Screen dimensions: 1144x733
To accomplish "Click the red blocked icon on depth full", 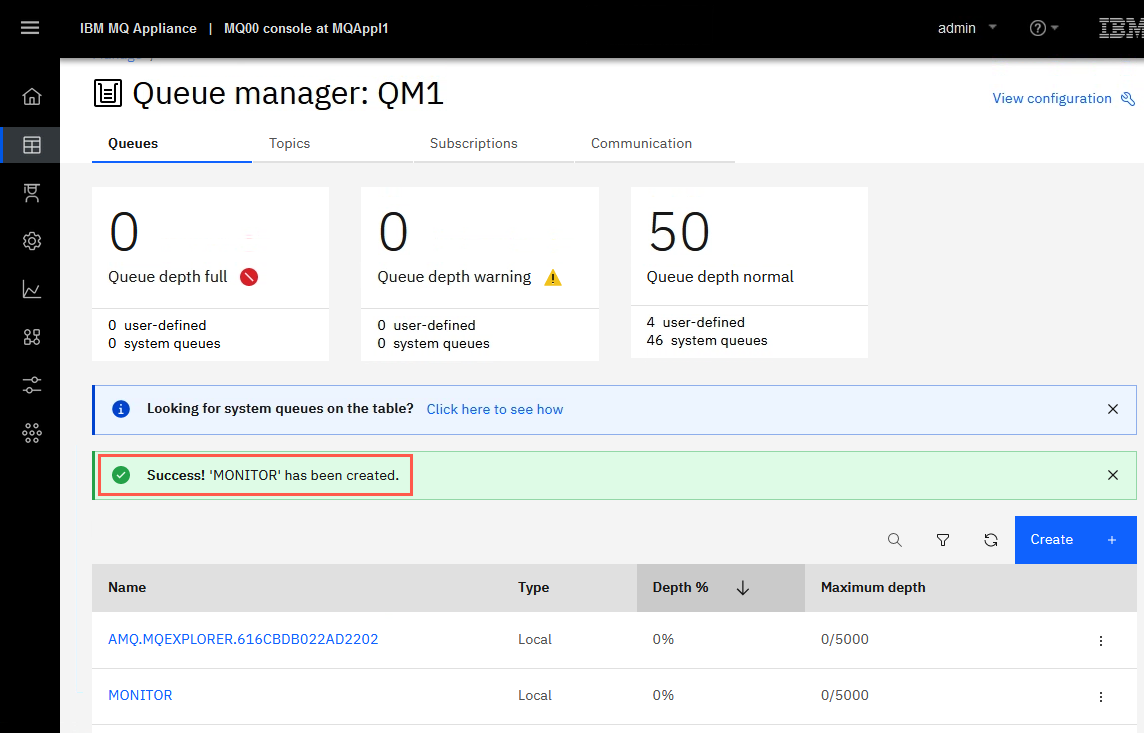I will point(249,277).
